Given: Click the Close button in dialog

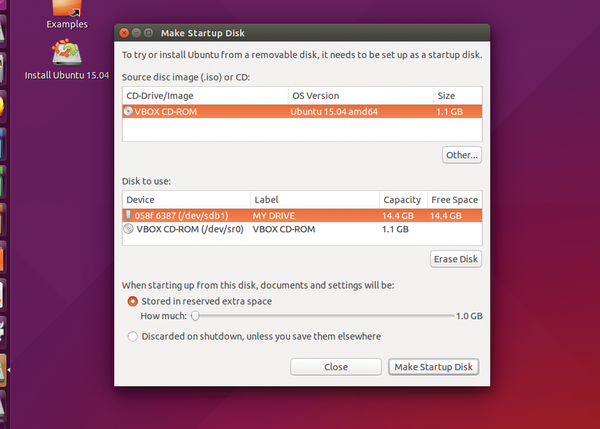Looking at the screenshot, I should (x=336, y=367).
